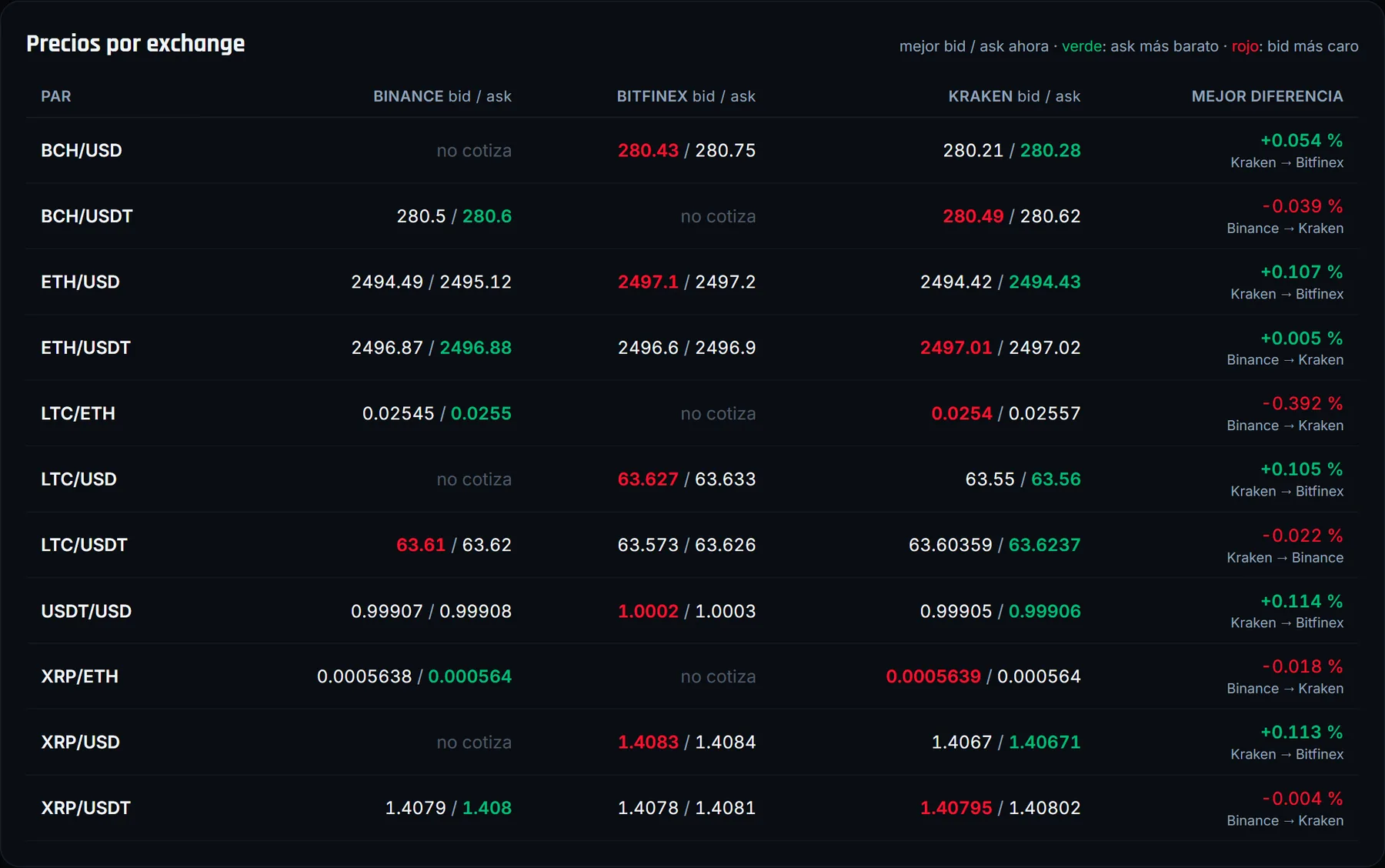
Task: Click Kraken quote 280.21 / 280.28
Action: pyautogui.click(x=1012, y=150)
